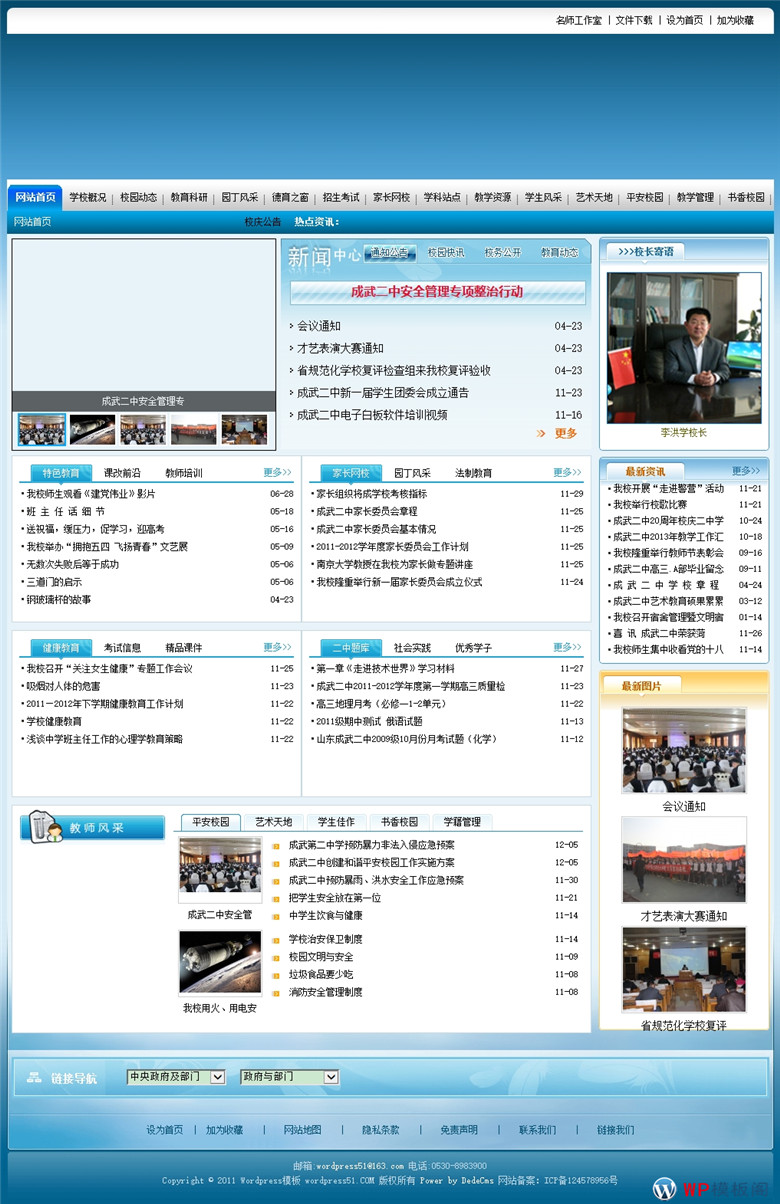Select the 精品课件 tab
This screenshot has width=780, height=1204.
click(x=184, y=648)
